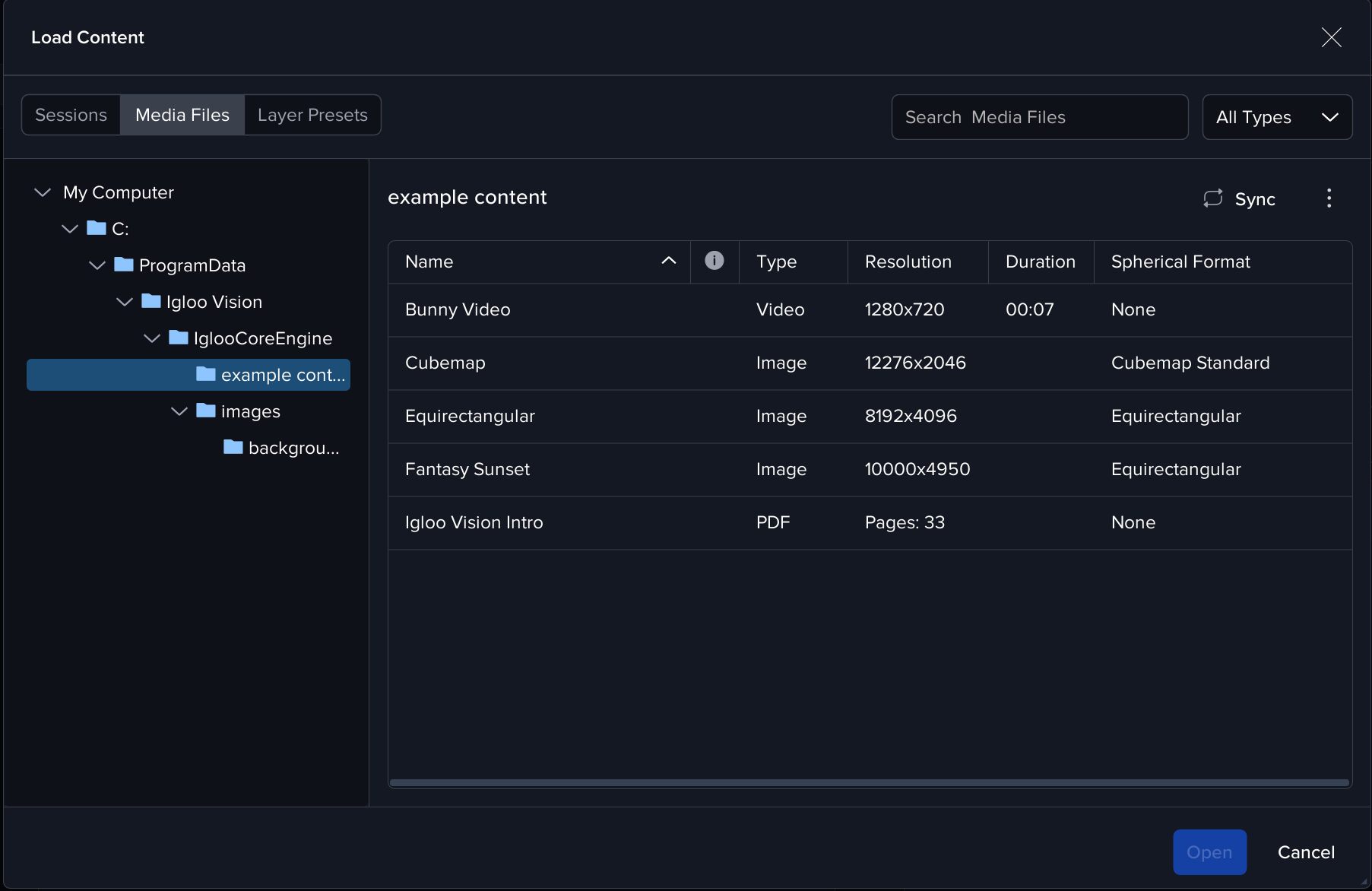Open the three-dot more options menu
Viewport: 1372px width, 891px height.
(x=1329, y=198)
